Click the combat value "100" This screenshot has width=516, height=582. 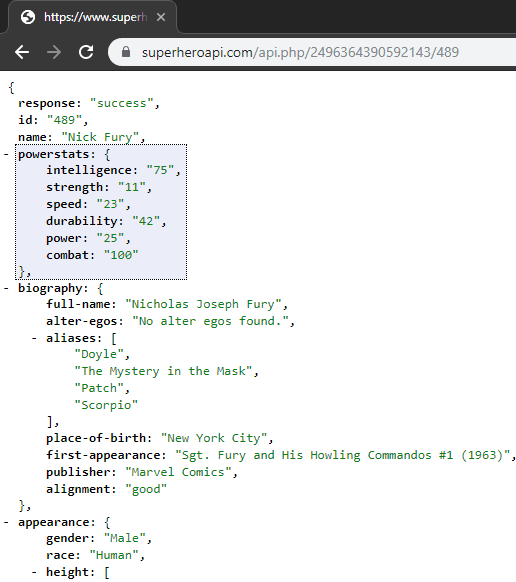click(121, 255)
